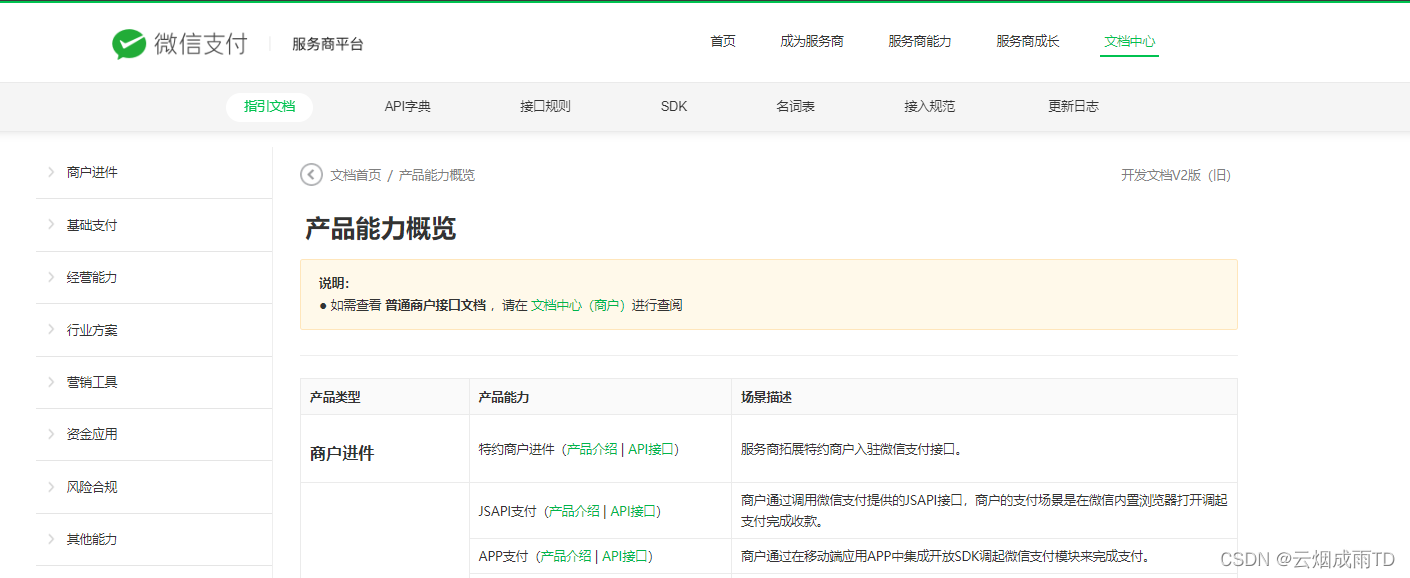
Task: Click the WeChat Pay green logo icon
Action: pyautogui.click(x=129, y=44)
